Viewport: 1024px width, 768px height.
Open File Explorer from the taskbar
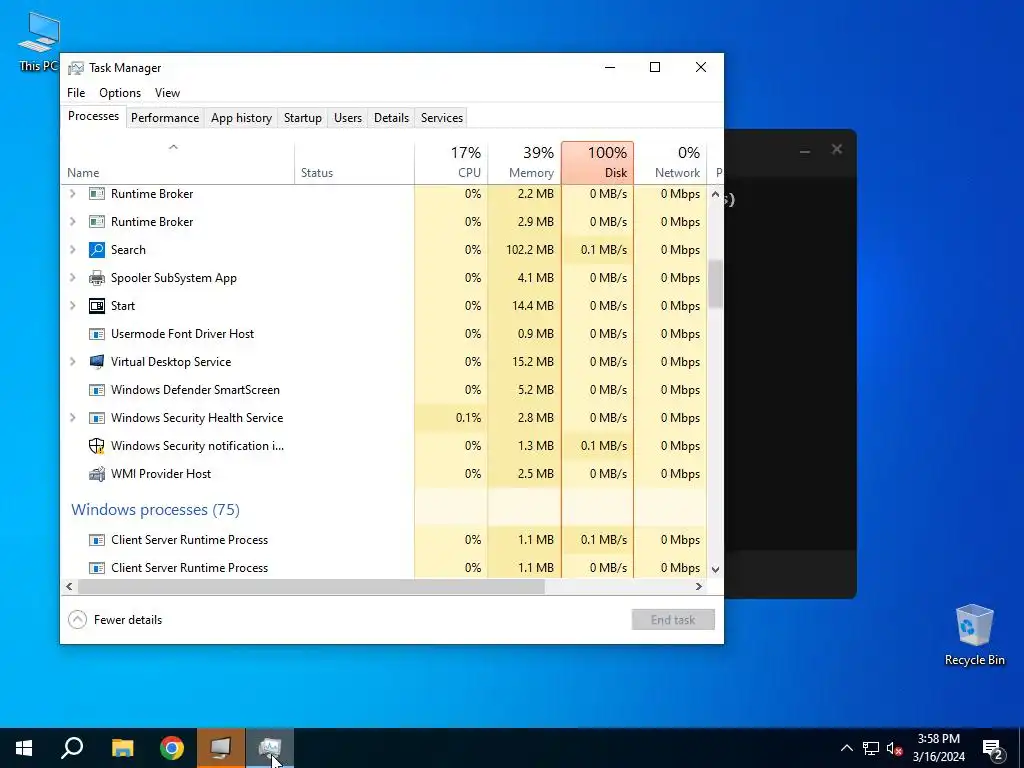pos(122,748)
